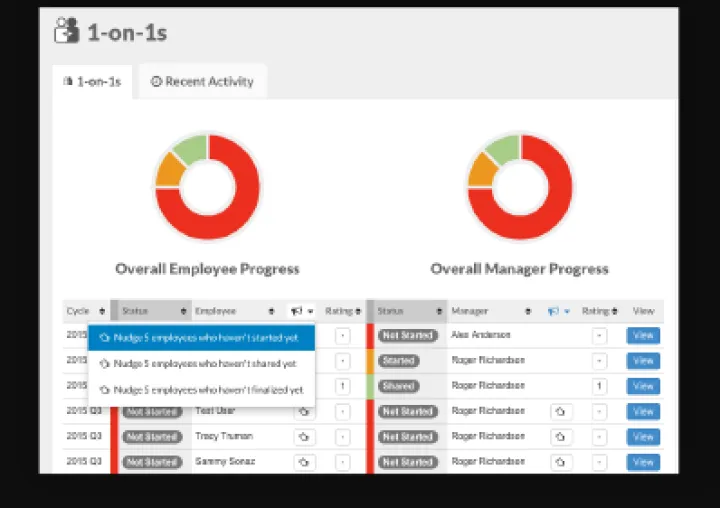Click View button for Alex Anderson row
The height and width of the screenshot is (508, 720).
coord(643,335)
